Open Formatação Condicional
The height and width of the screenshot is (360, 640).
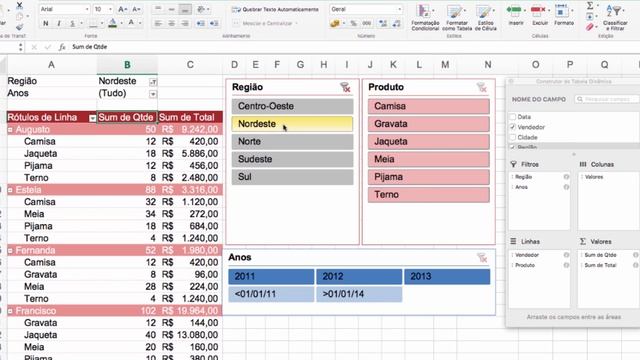[x=425, y=18]
